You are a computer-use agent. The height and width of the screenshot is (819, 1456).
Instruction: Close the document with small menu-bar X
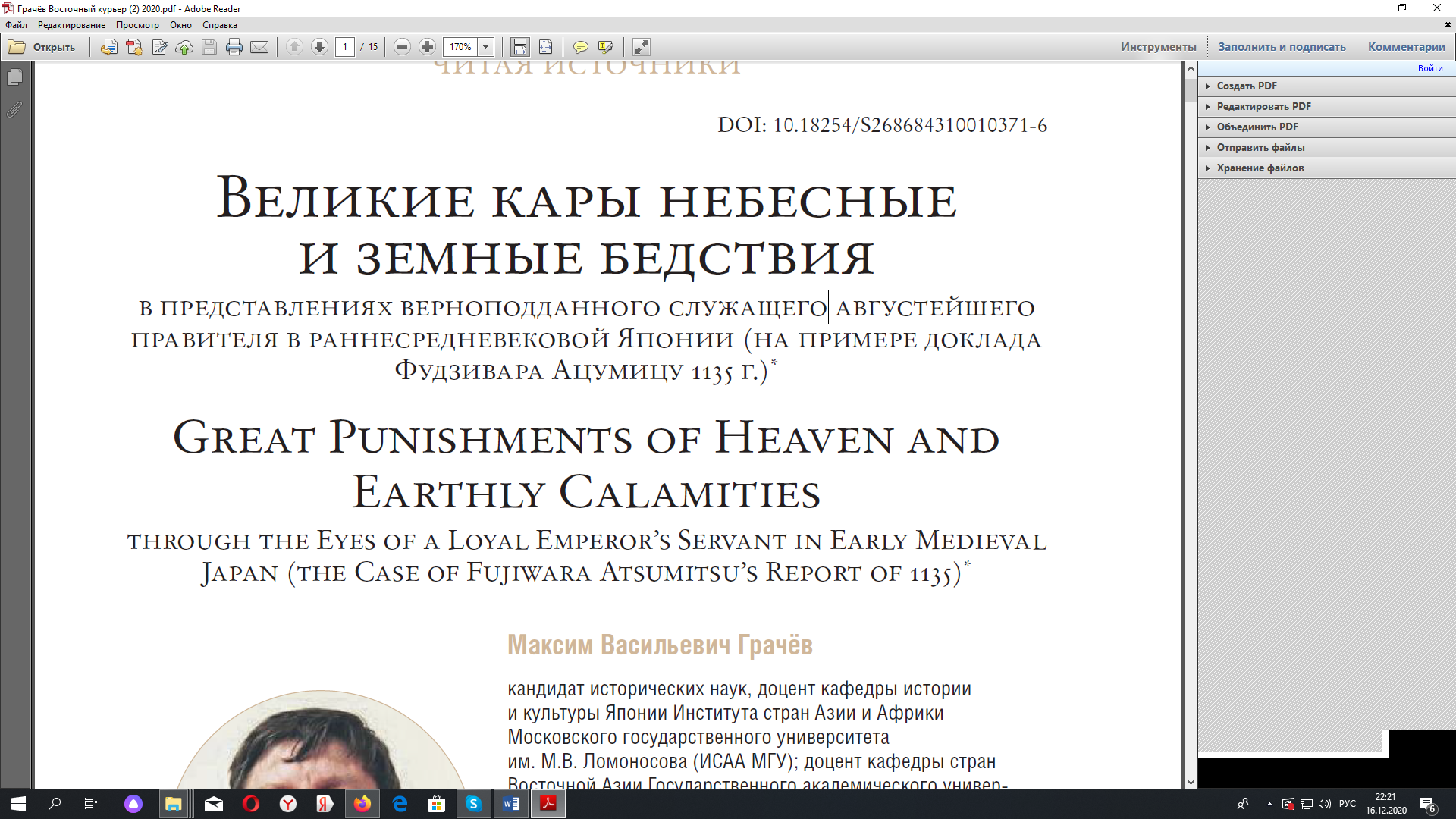click(1448, 25)
